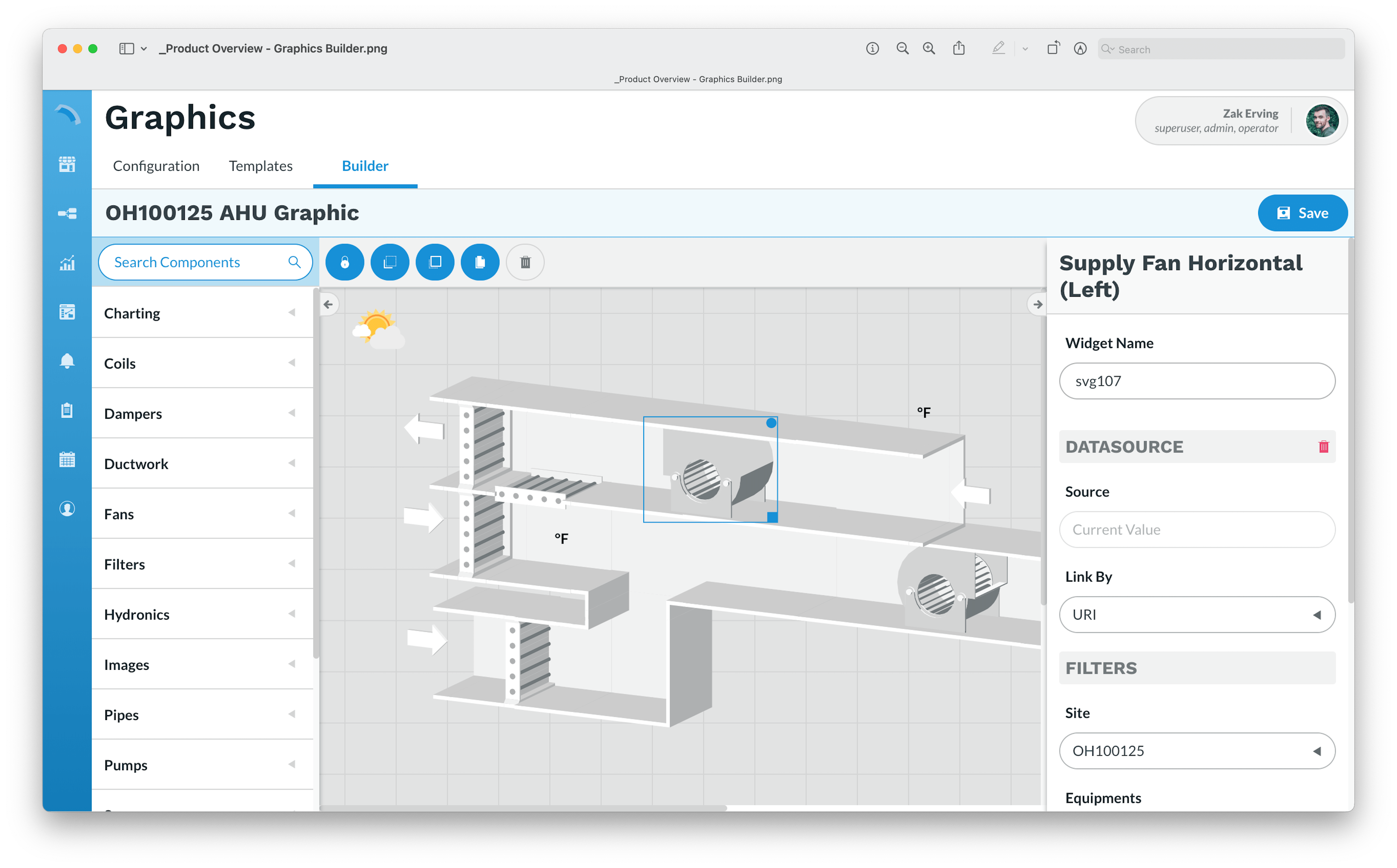Collapse left panel with the left arrow
This screenshot has height=868, width=1397.
click(328, 304)
